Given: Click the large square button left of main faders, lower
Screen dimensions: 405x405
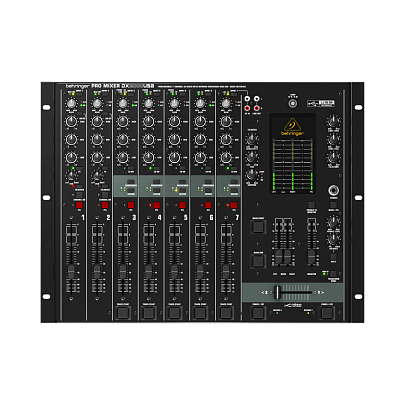Looking at the screenshot, I should tap(258, 261).
